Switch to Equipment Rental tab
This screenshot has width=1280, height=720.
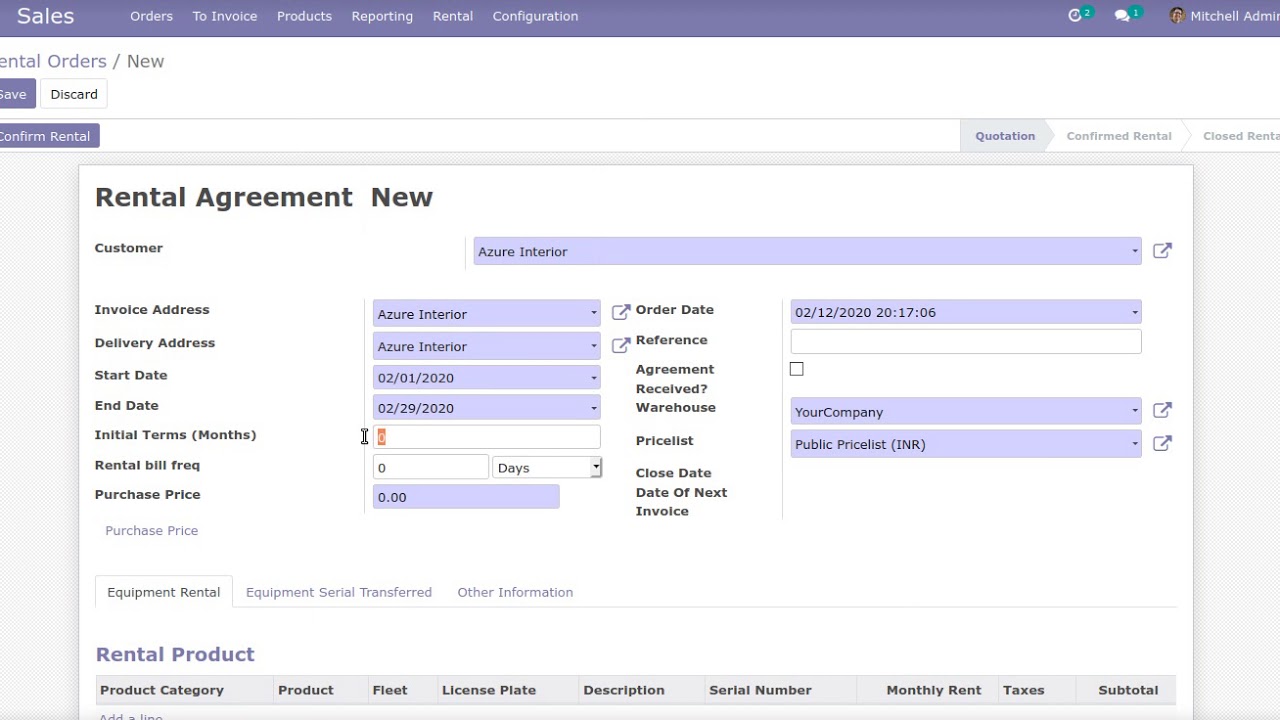pos(163,592)
